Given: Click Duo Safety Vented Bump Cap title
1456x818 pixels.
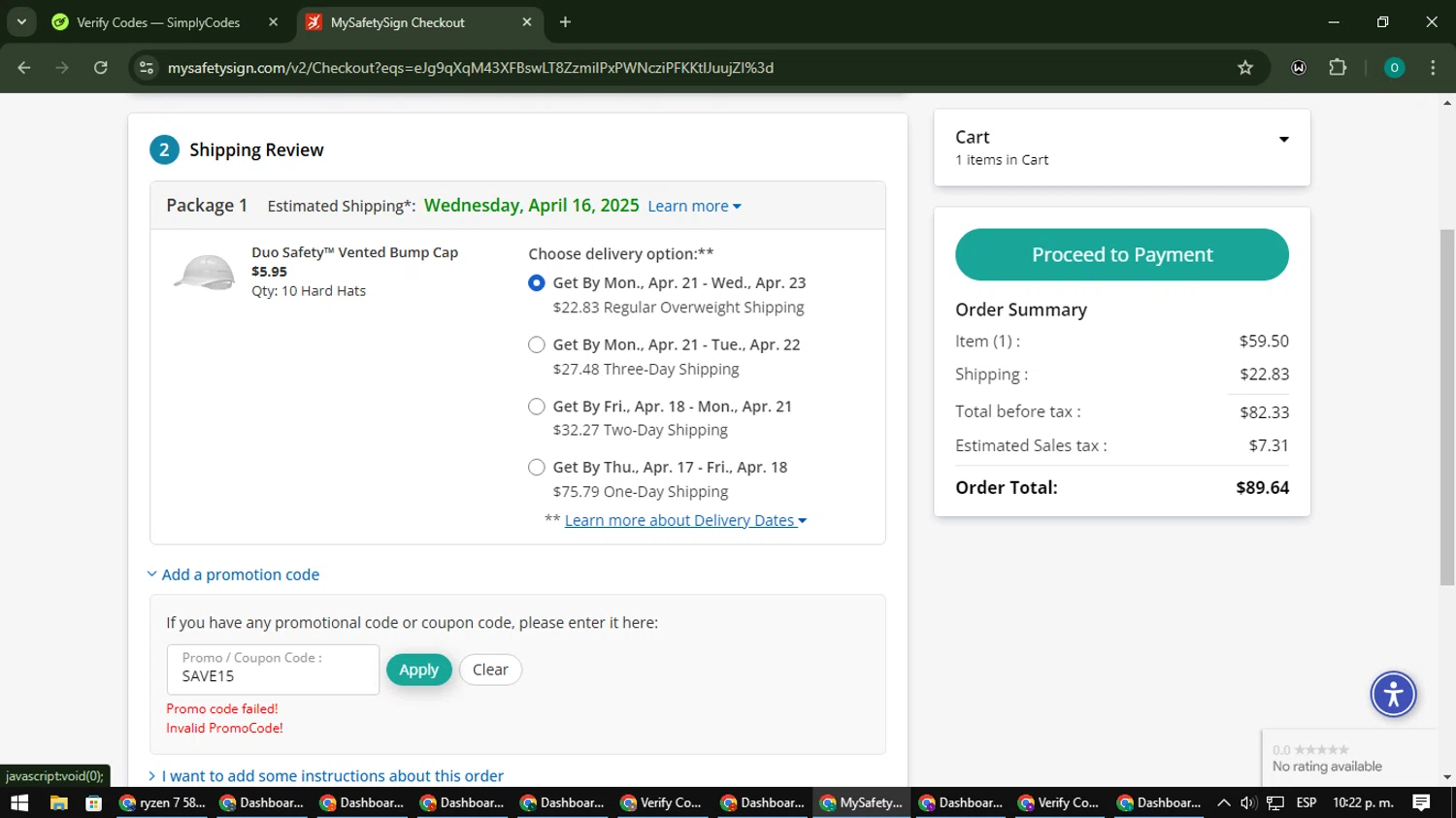Looking at the screenshot, I should 354,252.
